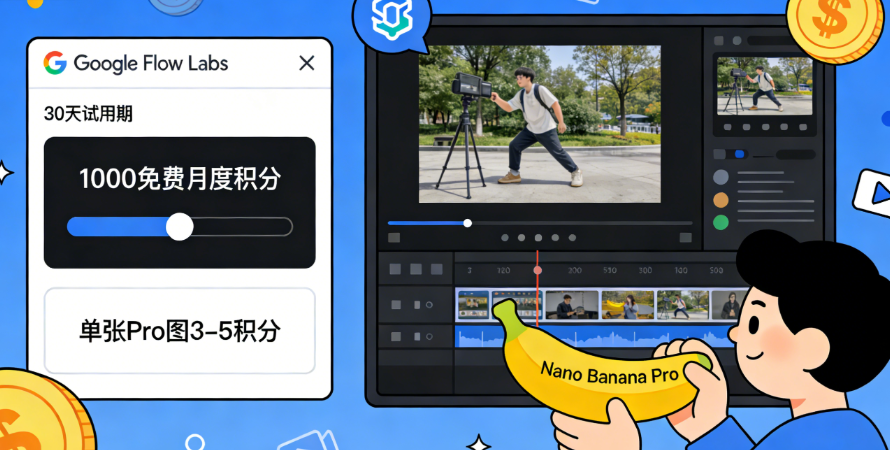890x450 pixels.
Task: Click the Google G logo
Action: coord(55,63)
